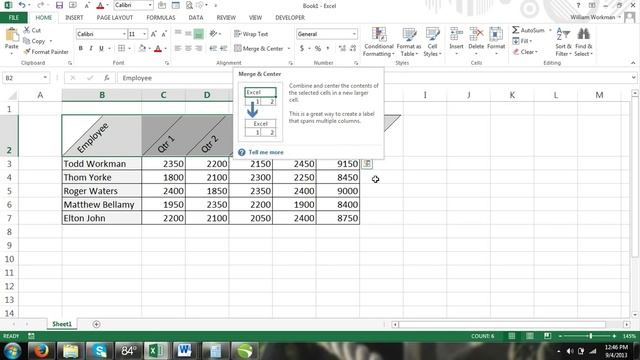
Task: Expand the Merge & Center dropdown arrow
Action: click(x=289, y=49)
